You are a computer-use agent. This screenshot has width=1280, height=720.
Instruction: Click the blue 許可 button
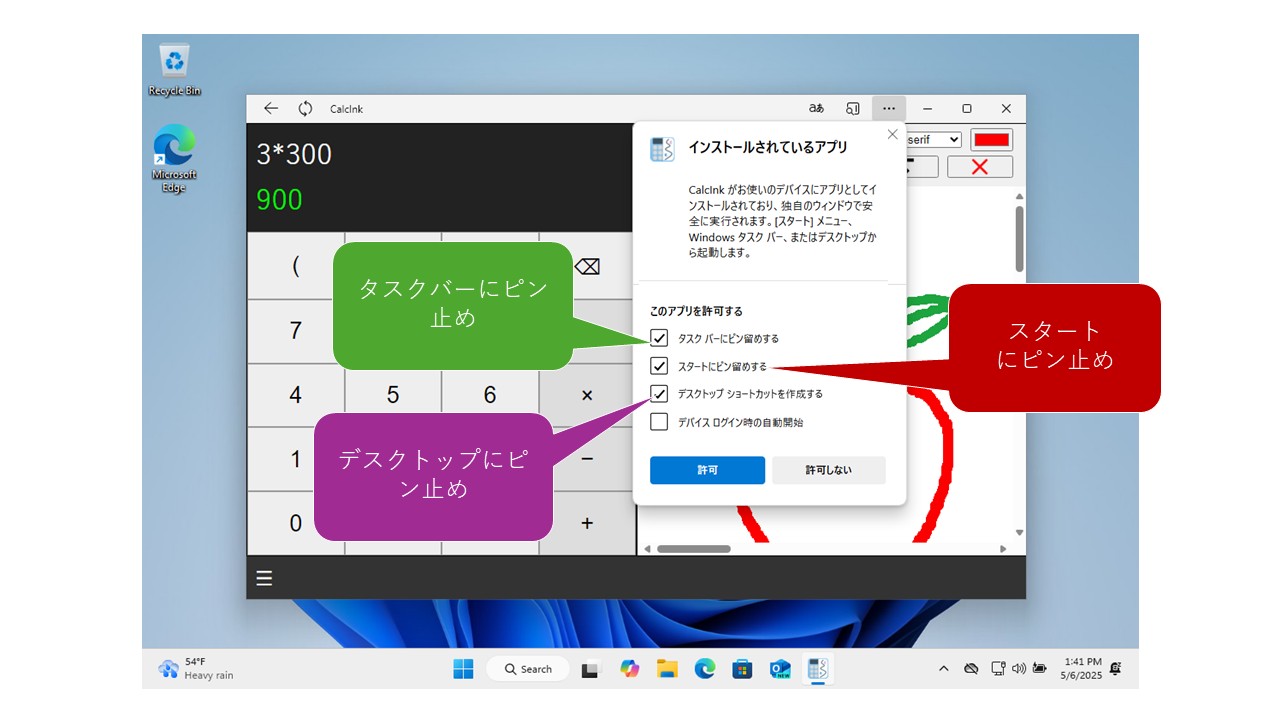click(707, 470)
